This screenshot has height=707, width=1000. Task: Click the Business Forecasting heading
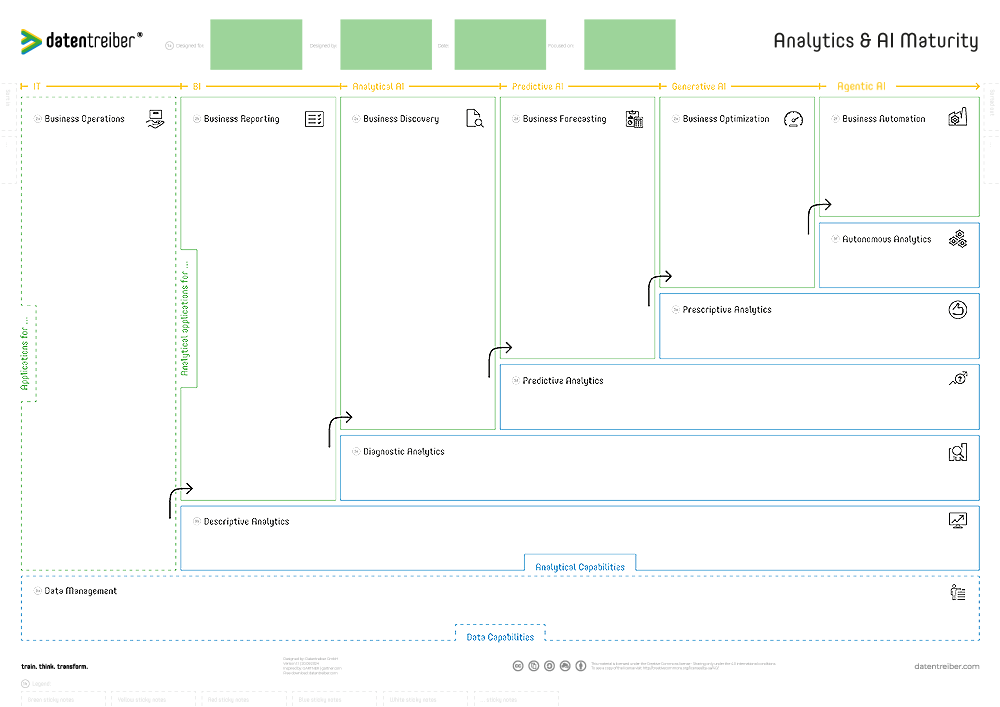(x=564, y=119)
